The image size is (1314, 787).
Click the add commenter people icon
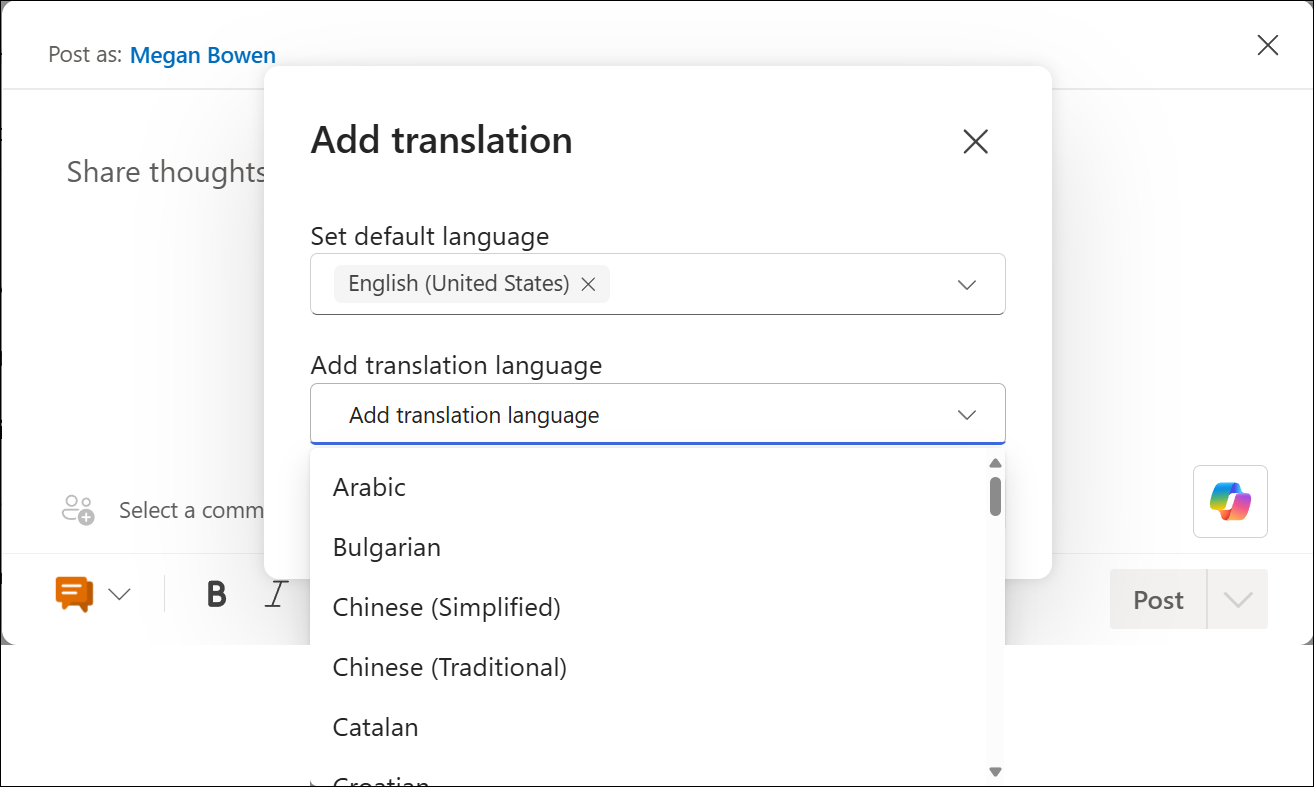(x=77, y=509)
